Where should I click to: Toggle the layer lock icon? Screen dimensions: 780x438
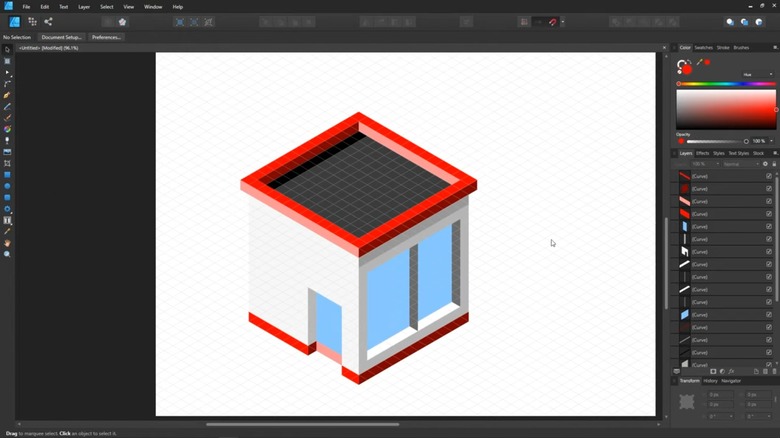(x=774, y=164)
